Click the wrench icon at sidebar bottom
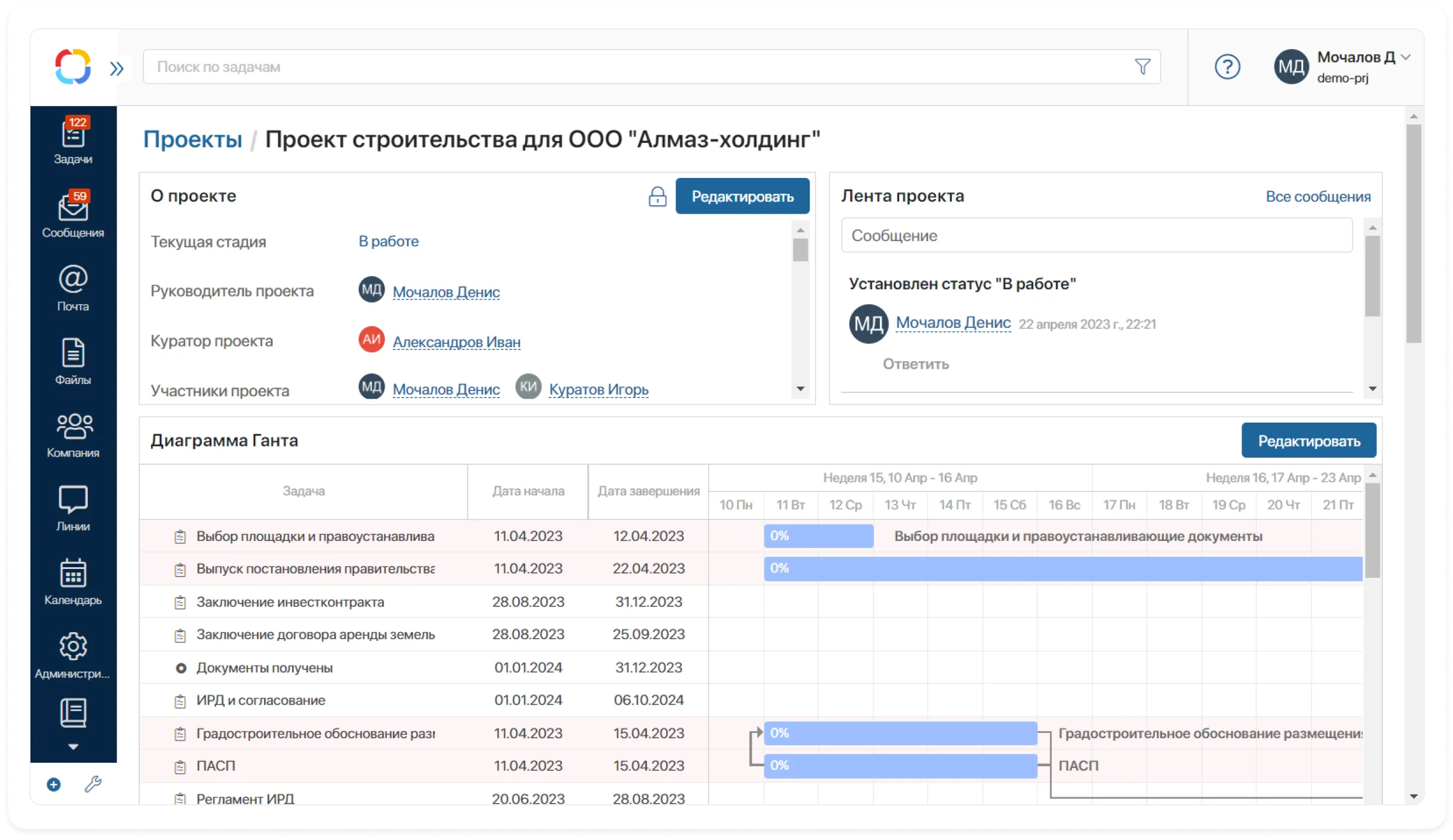This screenshot has height=840, width=1453. coord(94,784)
